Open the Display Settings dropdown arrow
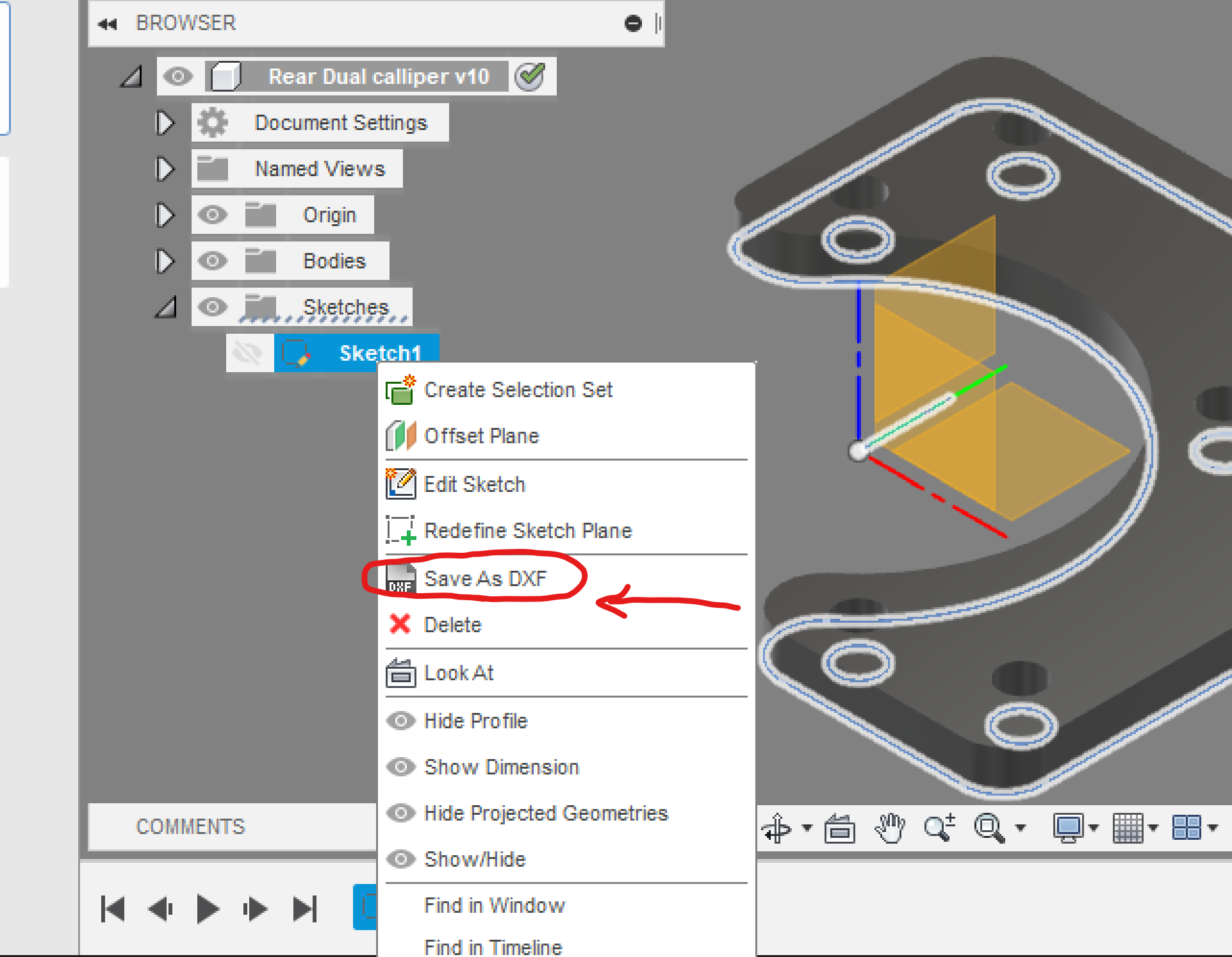Image resolution: width=1232 pixels, height=957 pixels. [x=1094, y=828]
